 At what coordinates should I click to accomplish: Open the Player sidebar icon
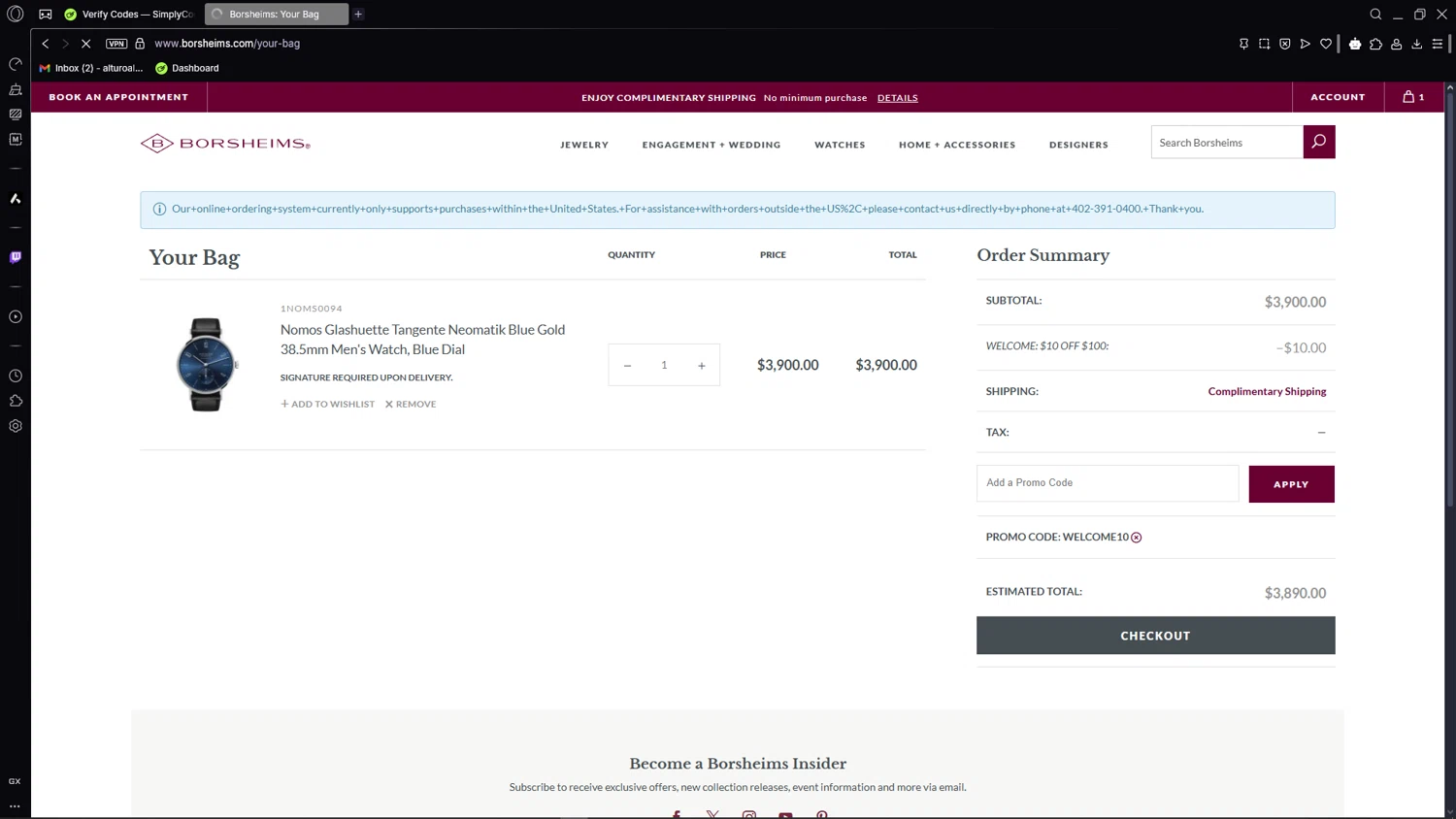(16, 316)
